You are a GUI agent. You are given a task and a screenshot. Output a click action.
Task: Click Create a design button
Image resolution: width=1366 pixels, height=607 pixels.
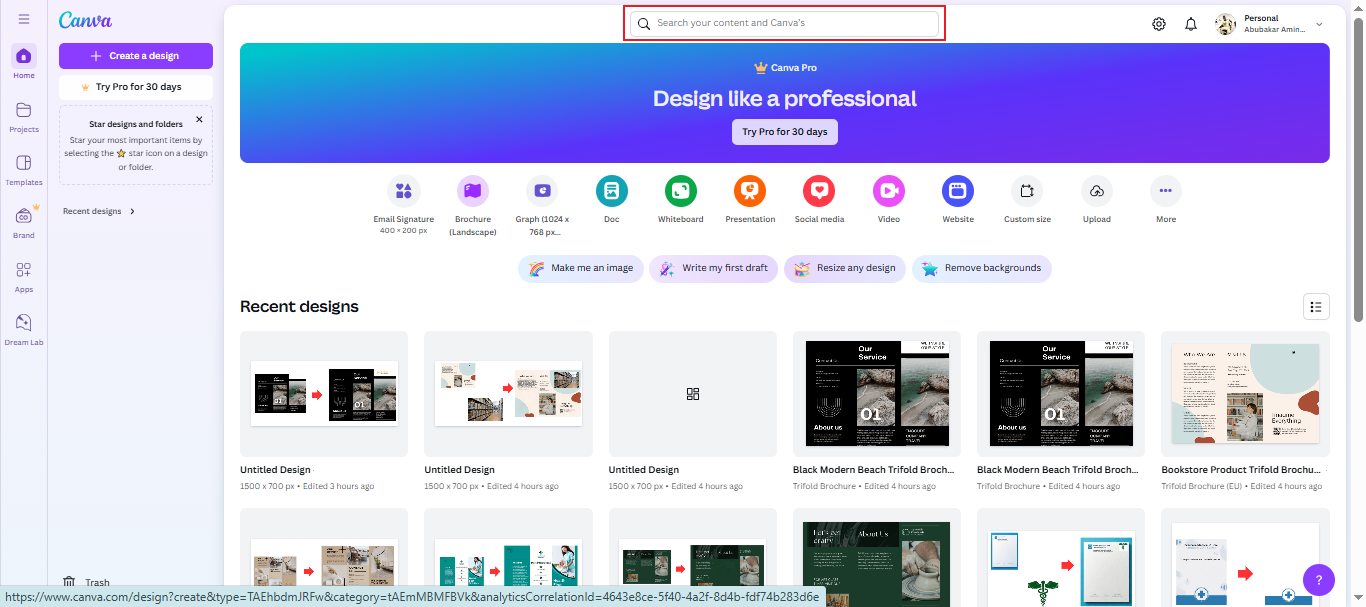tap(136, 56)
